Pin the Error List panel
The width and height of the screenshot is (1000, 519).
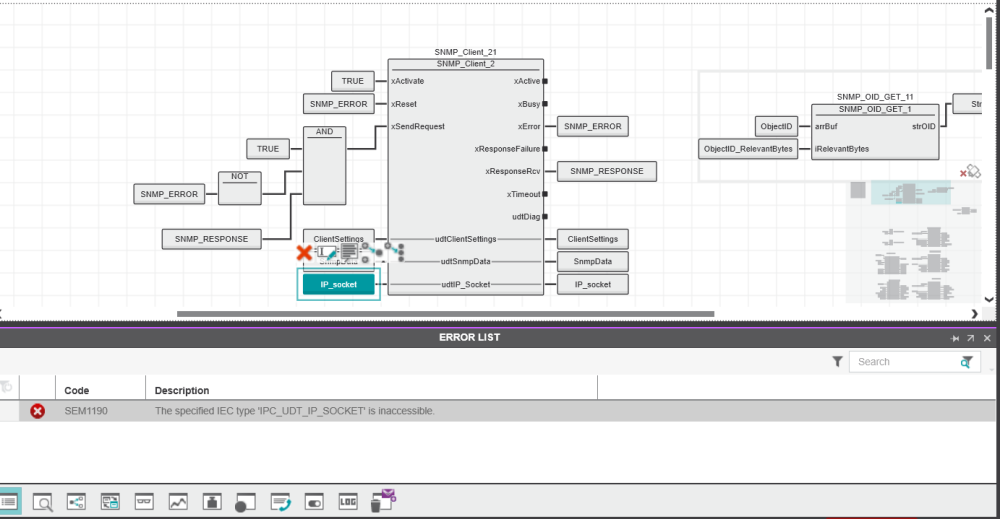tap(955, 339)
